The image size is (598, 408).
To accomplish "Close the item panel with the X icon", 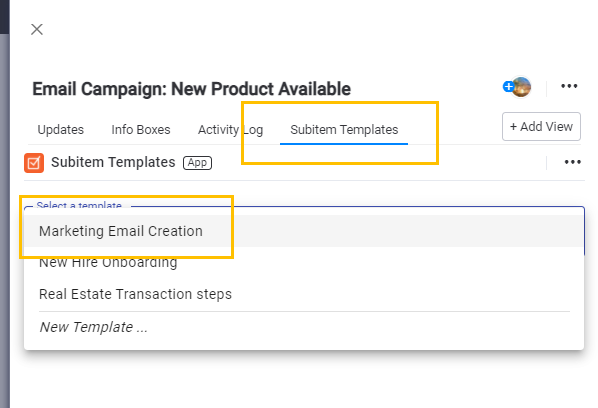I will click(37, 29).
